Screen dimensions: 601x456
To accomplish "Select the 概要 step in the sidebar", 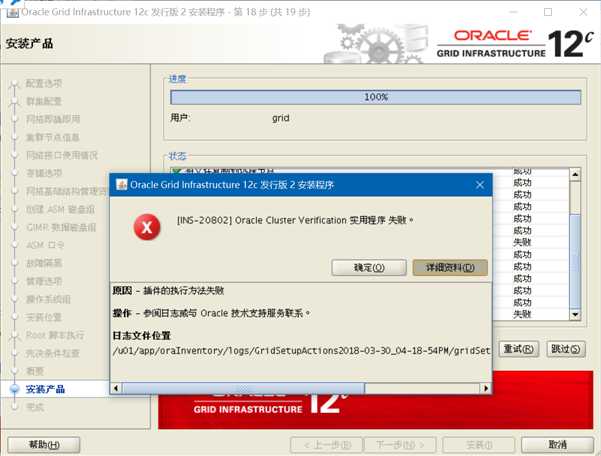I will [35, 371].
